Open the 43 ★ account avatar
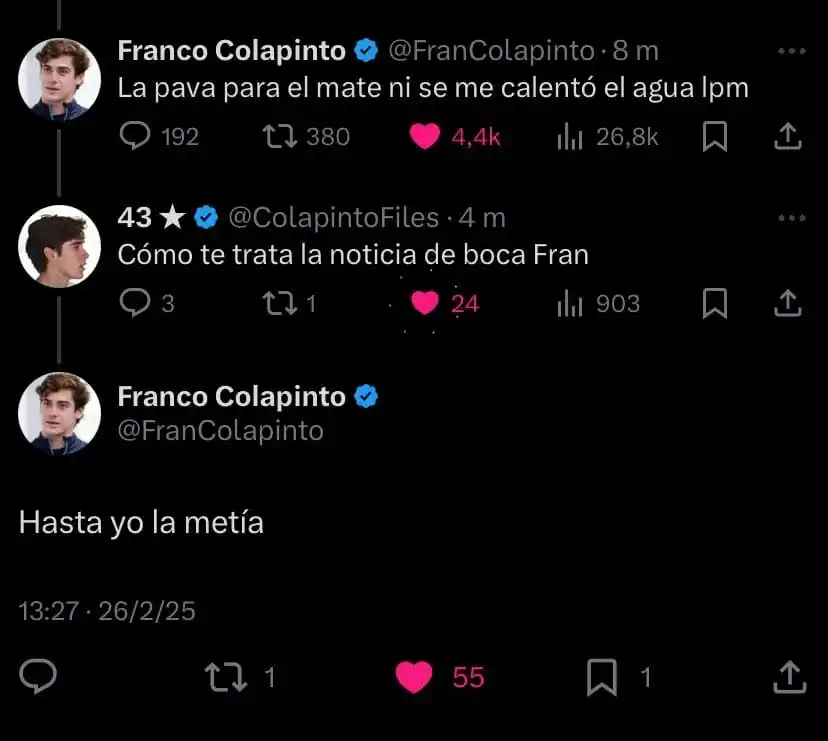Image resolution: width=828 pixels, height=741 pixels. click(59, 246)
